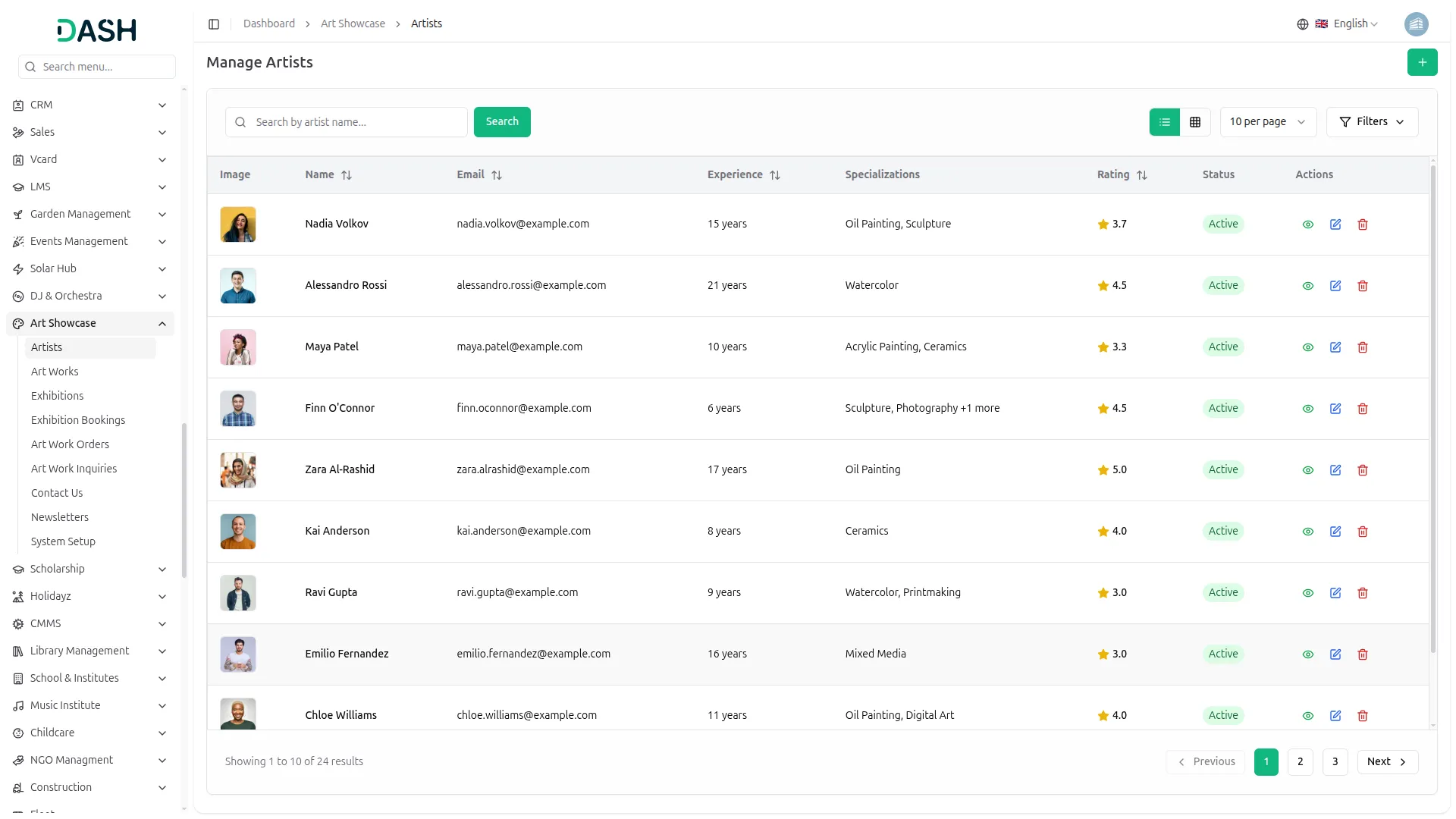The width and height of the screenshot is (1456, 819).
Task: Collapse the Art Showcase menu section
Action: 162,324
